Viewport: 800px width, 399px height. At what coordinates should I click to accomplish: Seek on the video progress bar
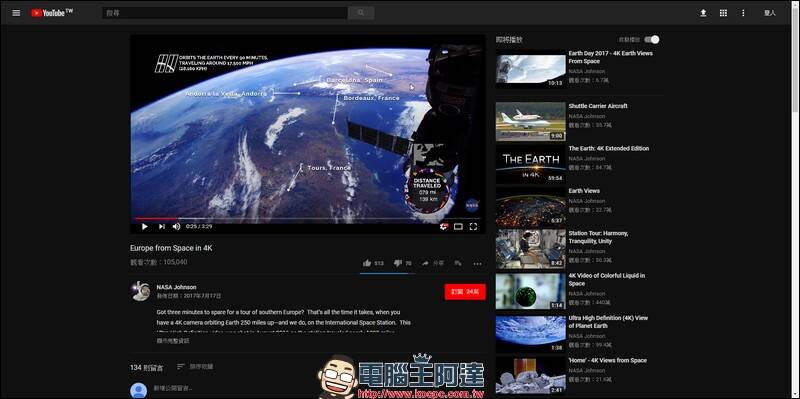308,218
